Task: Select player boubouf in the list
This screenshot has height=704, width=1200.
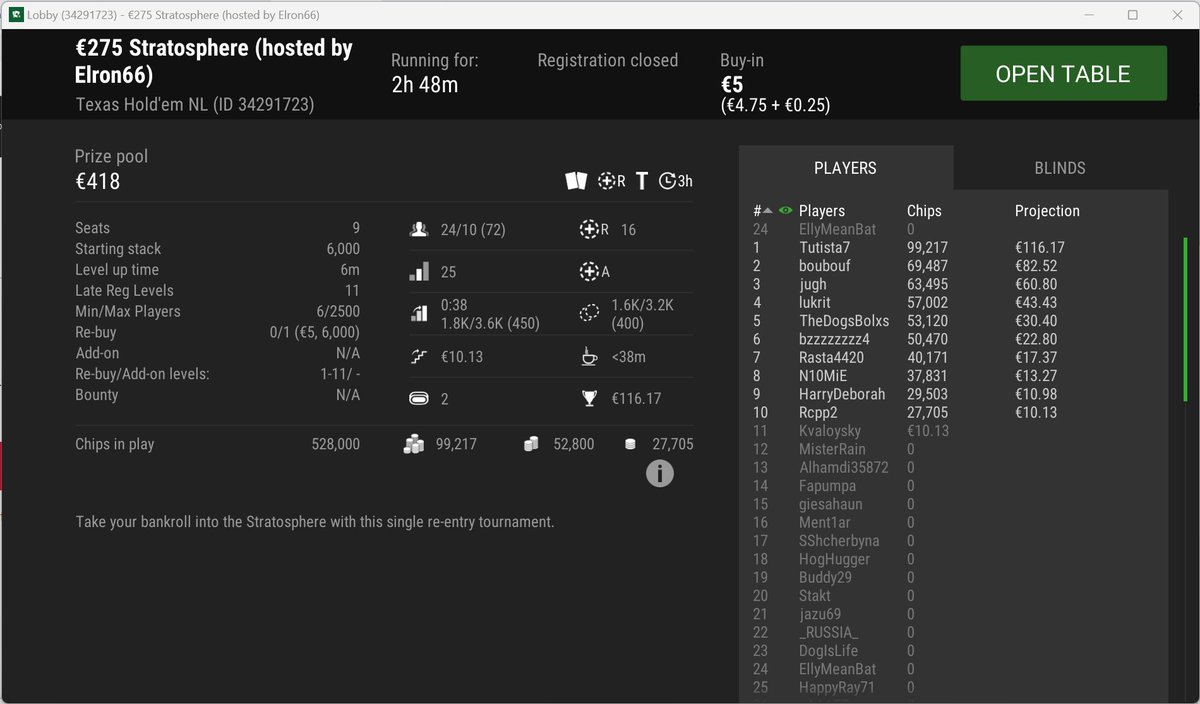Action: click(x=825, y=266)
